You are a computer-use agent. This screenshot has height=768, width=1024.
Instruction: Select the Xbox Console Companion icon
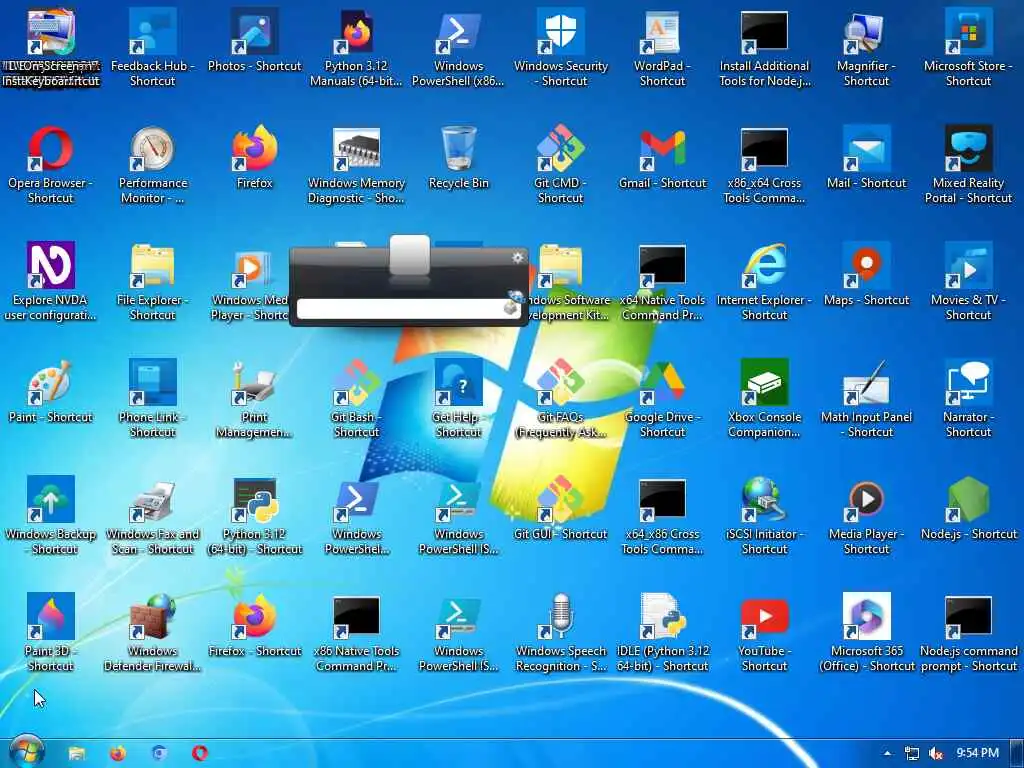(764, 398)
